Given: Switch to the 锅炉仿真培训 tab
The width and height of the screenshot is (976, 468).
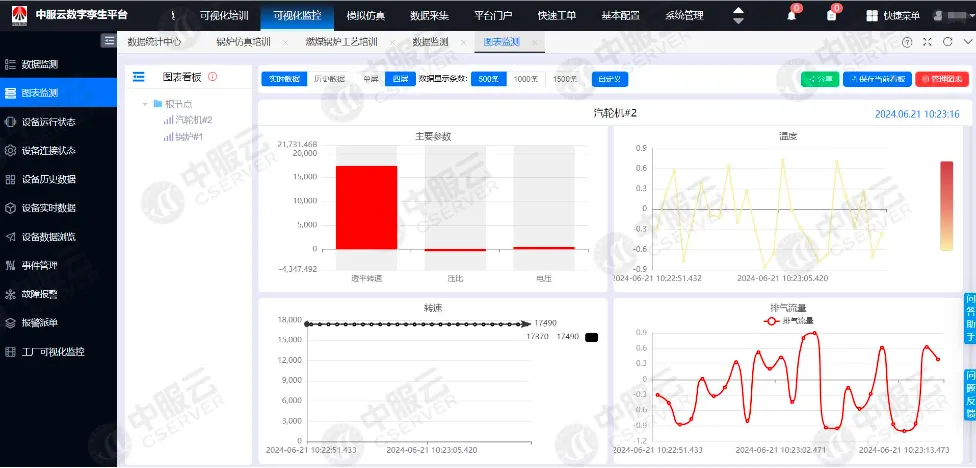Looking at the screenshot, I should coord(243,42).
